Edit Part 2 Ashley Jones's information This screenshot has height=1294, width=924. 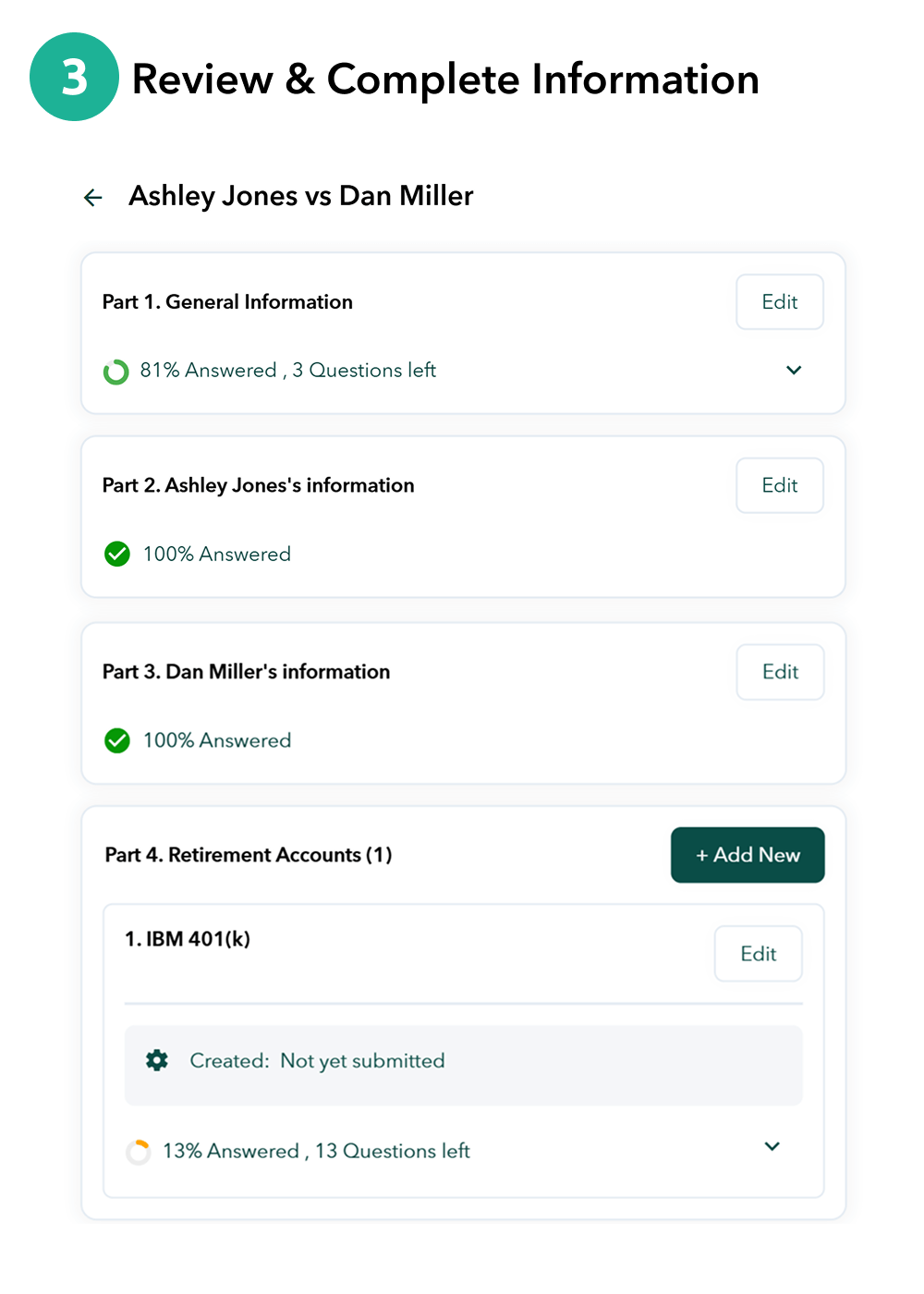tap(779, 485)
